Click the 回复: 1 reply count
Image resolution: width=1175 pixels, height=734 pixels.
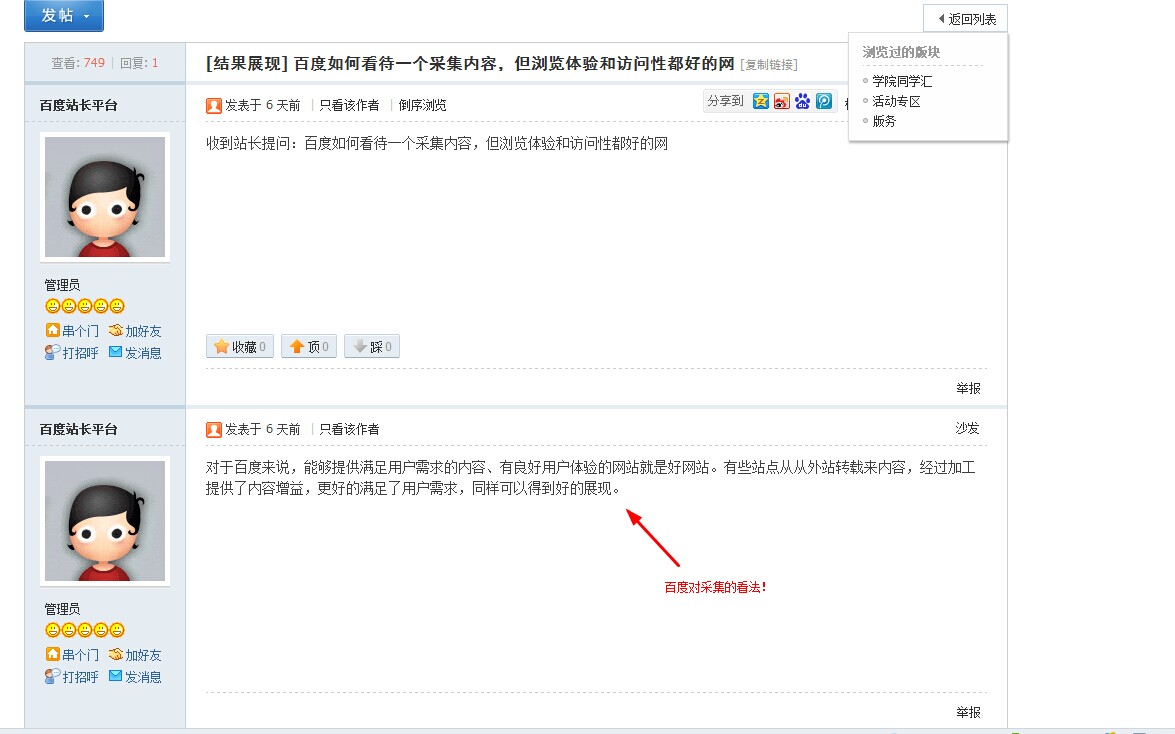pyautogui.click(x=139, y=63)
